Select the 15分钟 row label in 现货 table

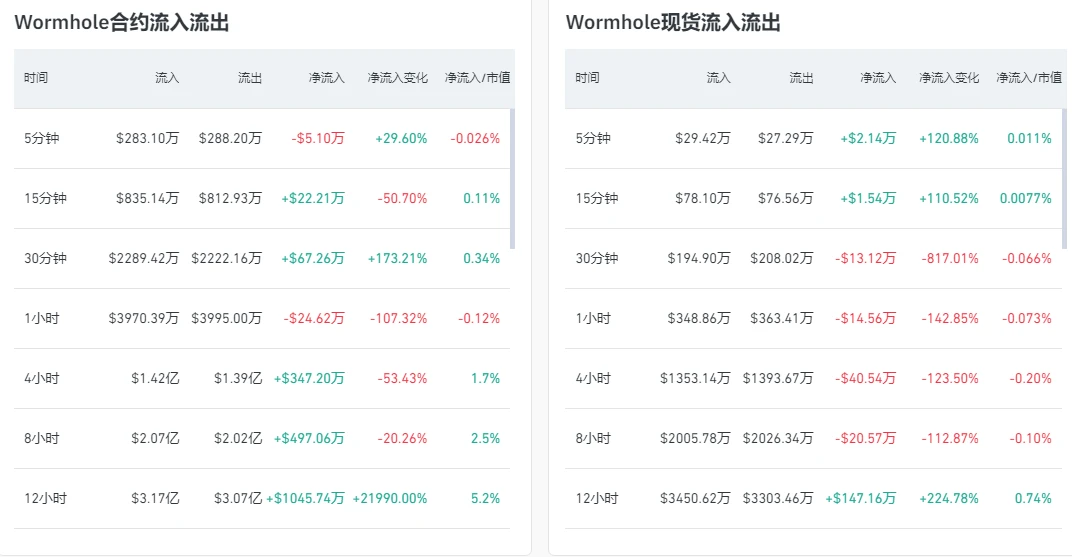597,199
